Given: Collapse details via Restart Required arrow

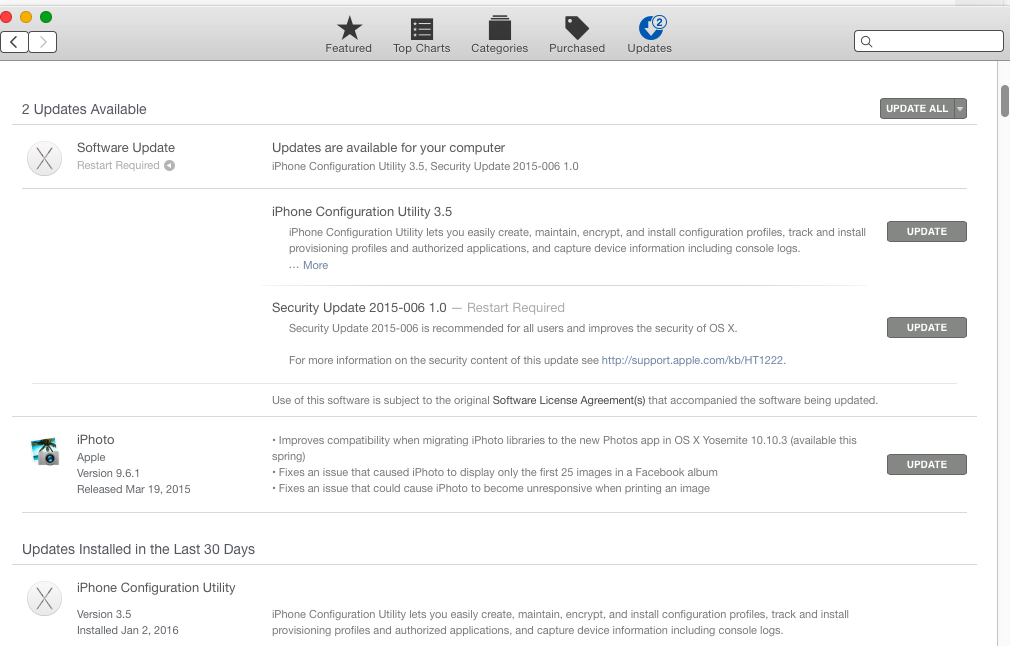Looking at the screenshot, I should pos(169,166).
